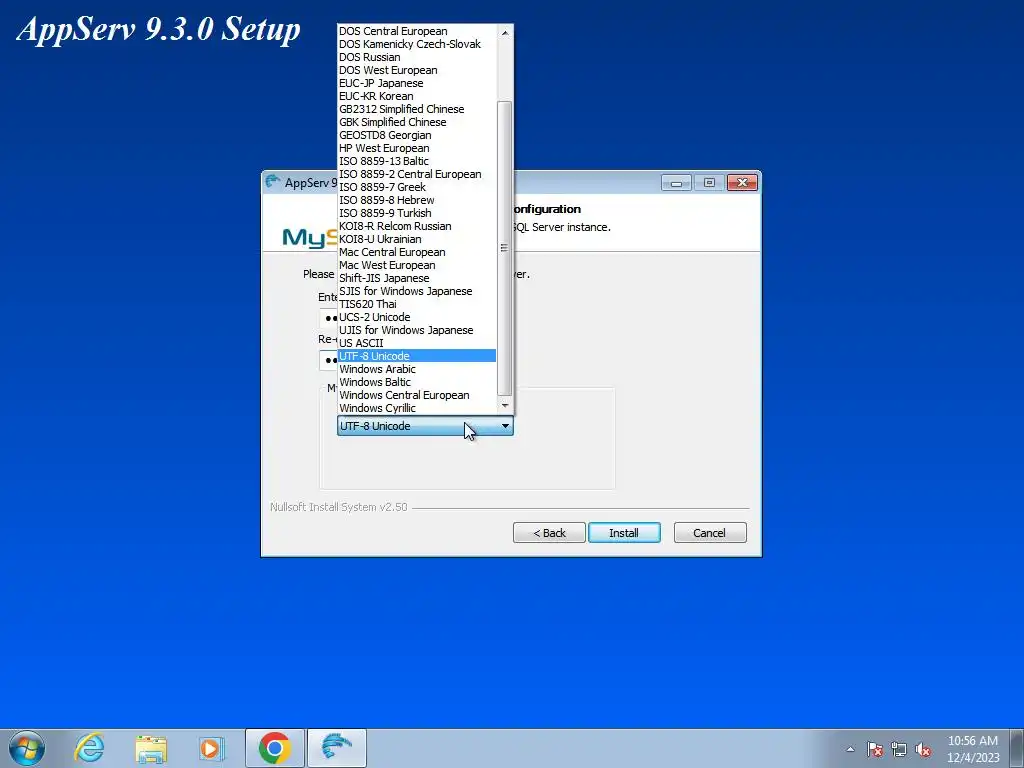Pick KOI8-U Ukrainian charset
This screenshot has width=1024, height=768.
pos(417,239)
